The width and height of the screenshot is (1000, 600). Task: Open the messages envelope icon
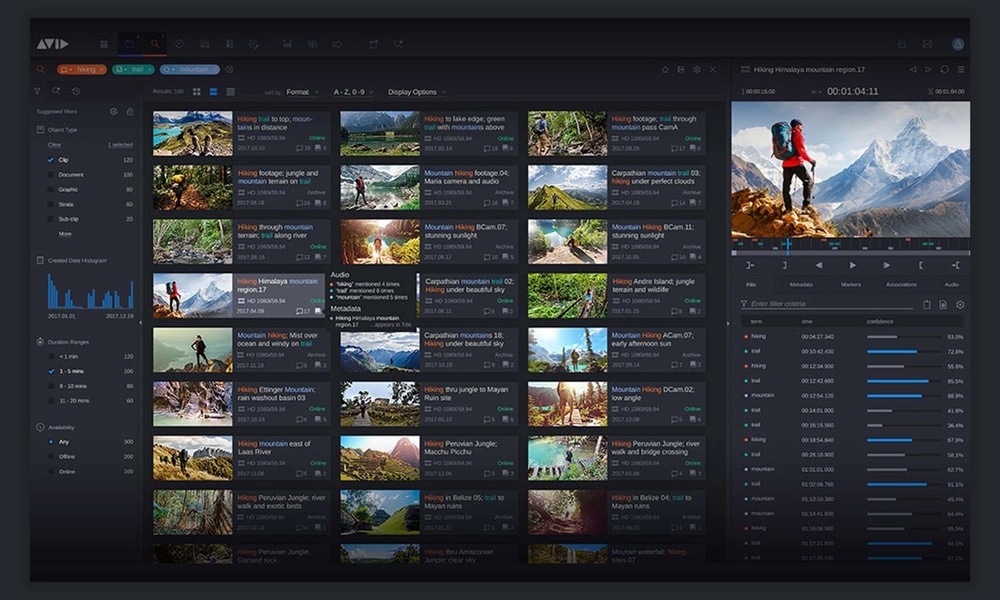point(927,44)
